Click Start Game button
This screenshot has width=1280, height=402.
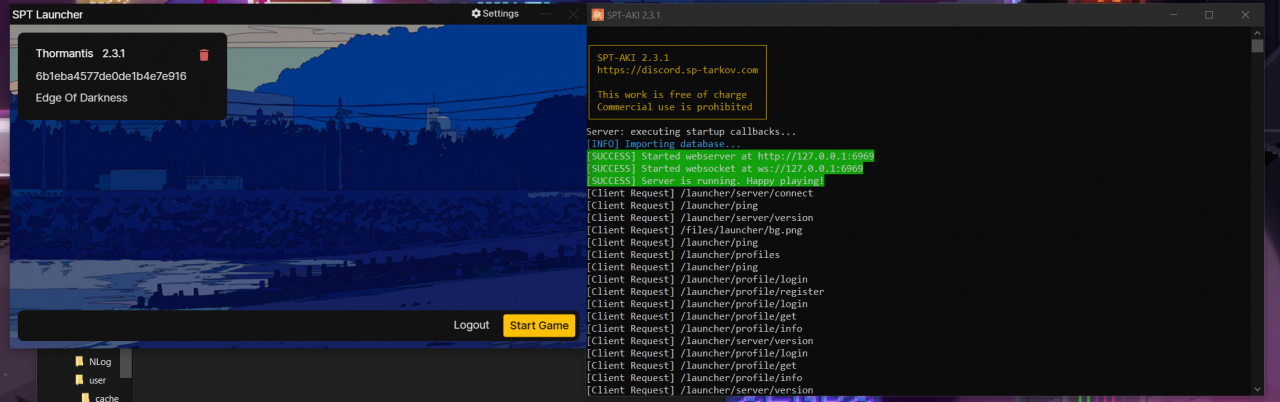pyautogui.click(x=539, y=325)
